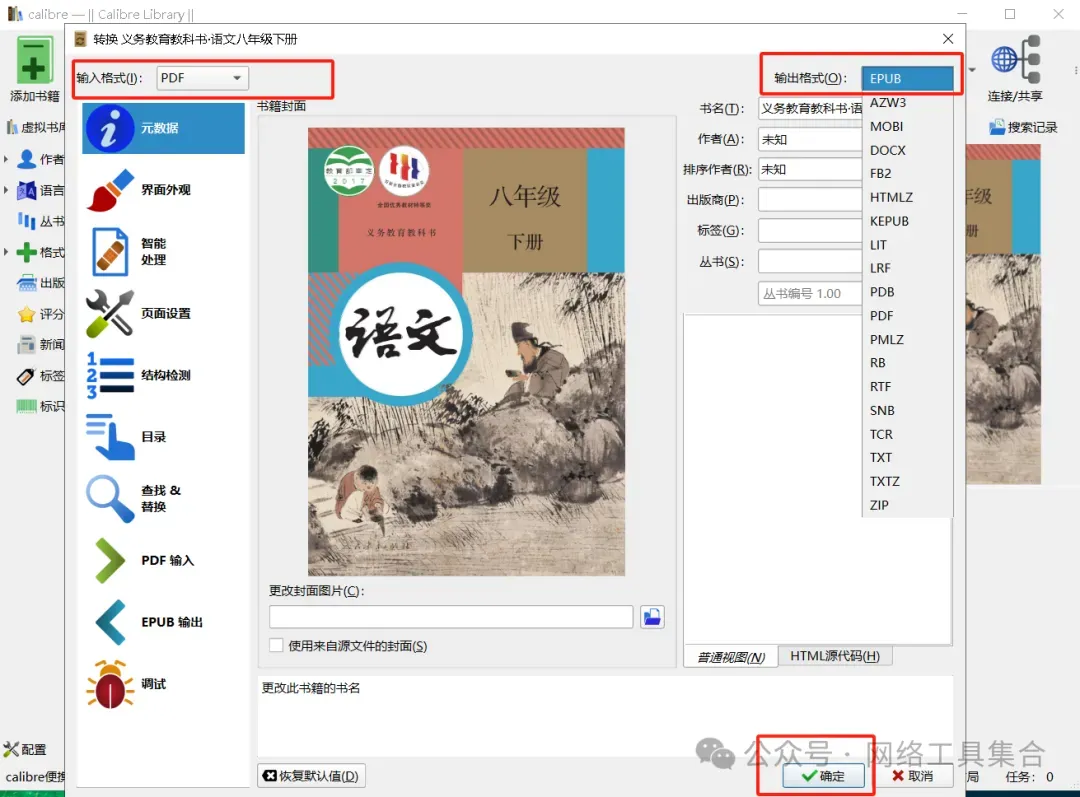Select TXT output format
1080x797 pixels.
point(907,457)
